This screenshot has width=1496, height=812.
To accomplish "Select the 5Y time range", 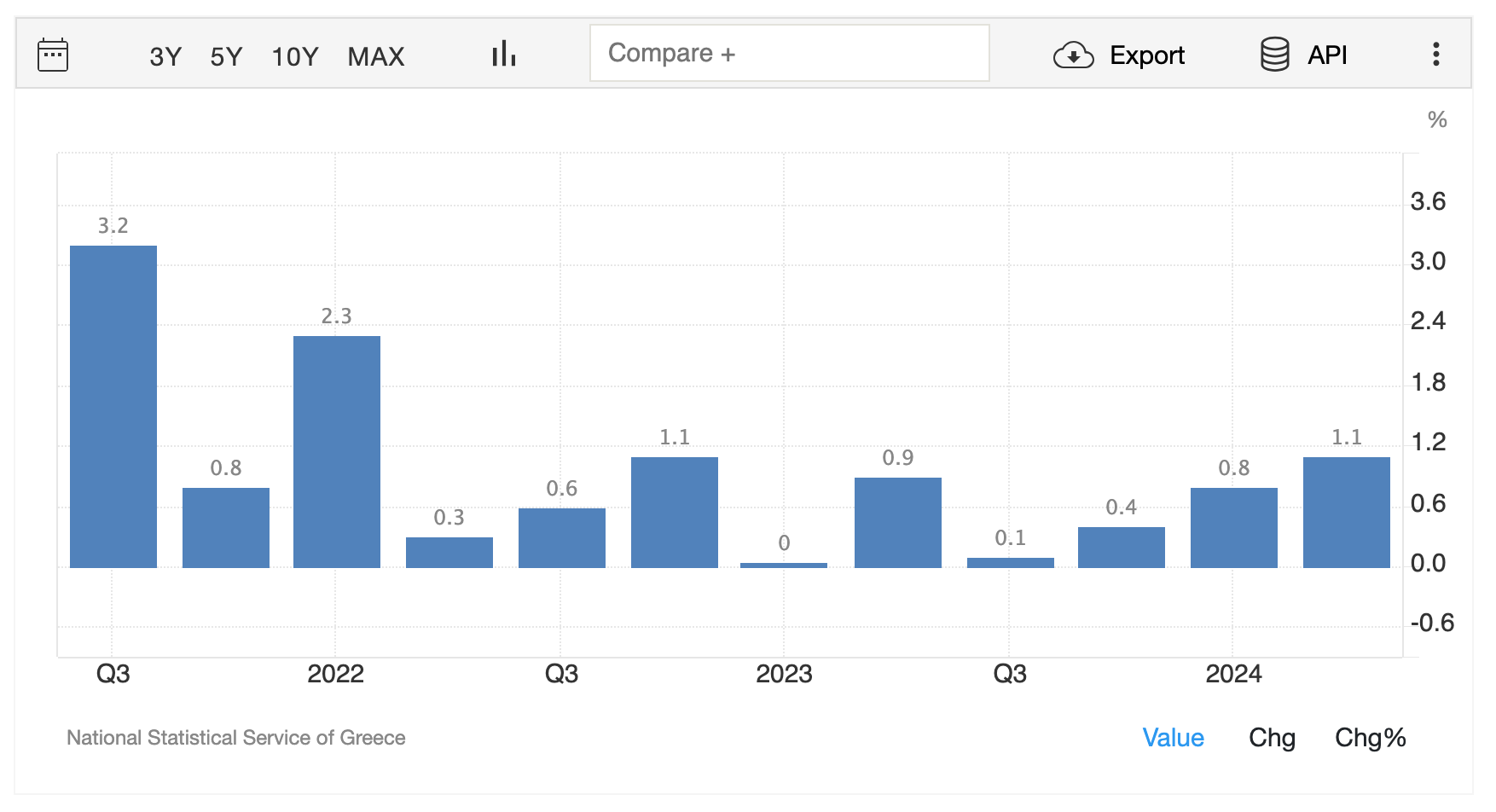I will pyautogui.click(x=226, y=56).
